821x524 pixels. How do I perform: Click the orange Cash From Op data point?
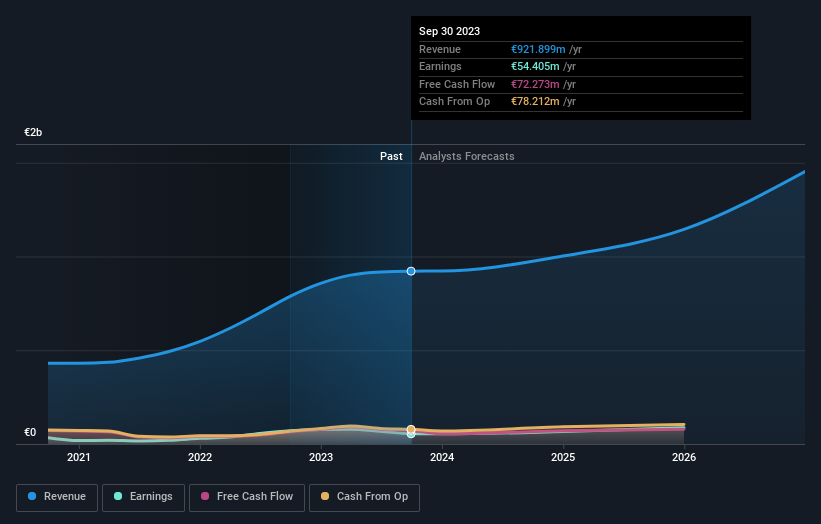(411, 429)
